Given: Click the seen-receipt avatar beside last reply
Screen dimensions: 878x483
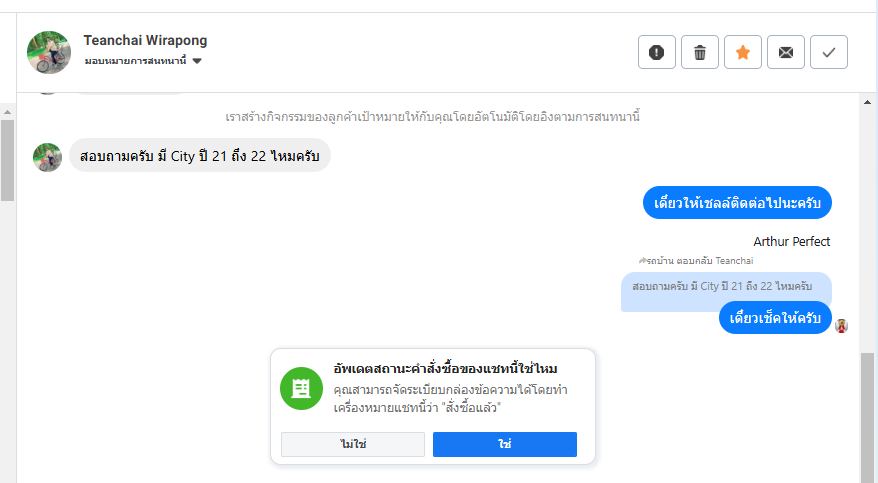Looking at the screenshot, I should coord(842,325).
